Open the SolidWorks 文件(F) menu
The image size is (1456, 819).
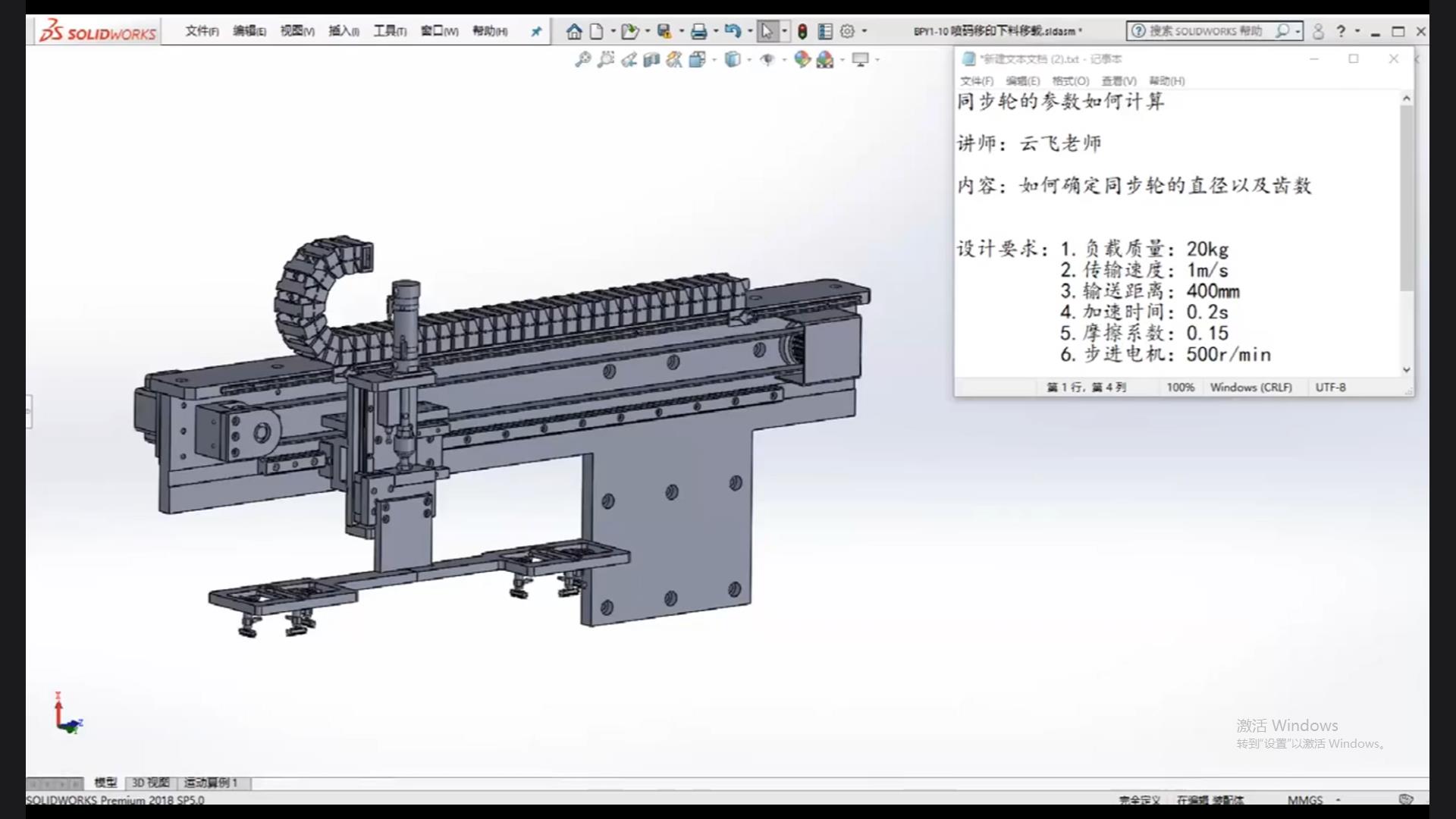[202, 31]
